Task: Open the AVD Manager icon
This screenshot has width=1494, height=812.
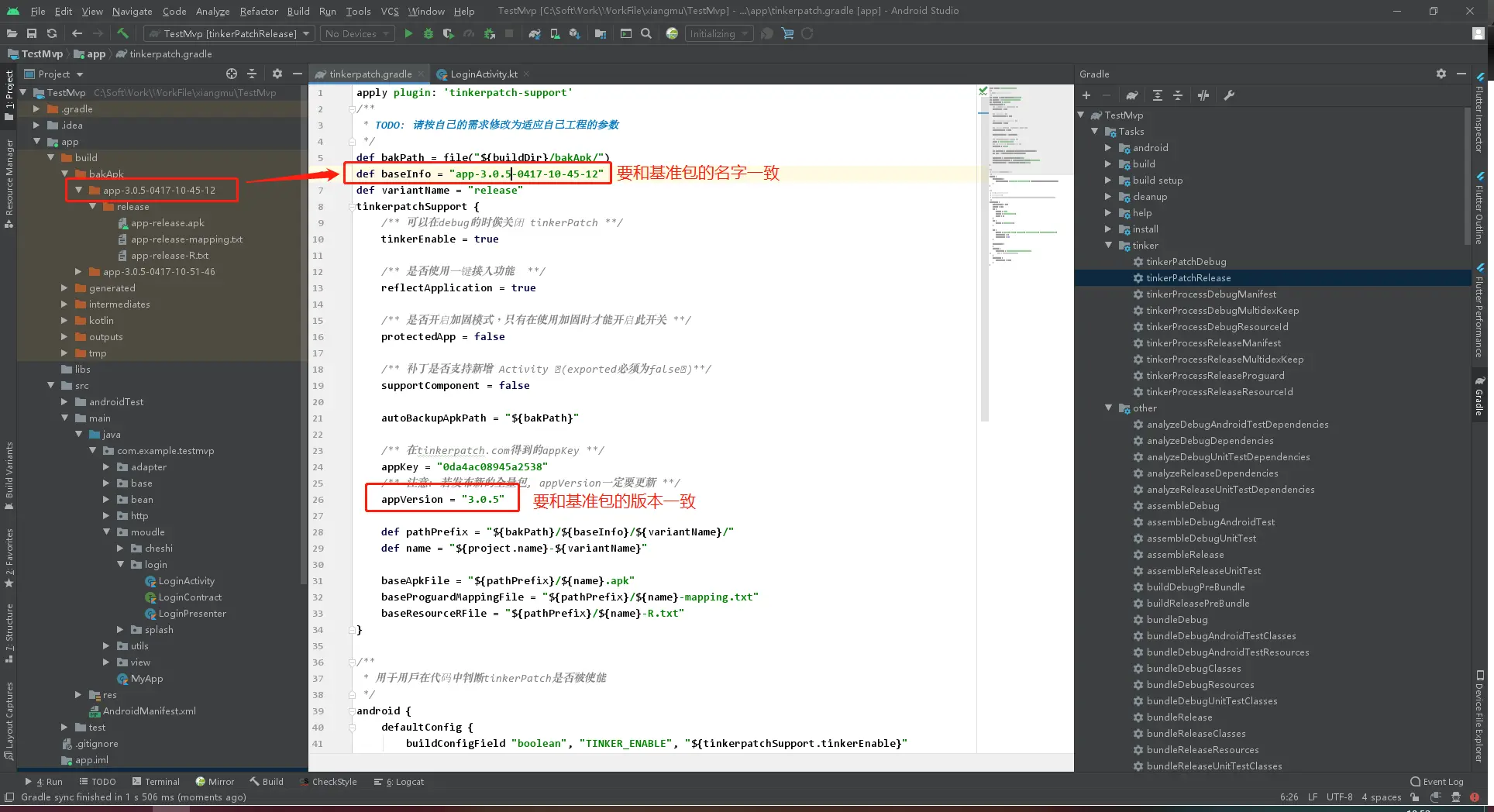Action: 555,33
